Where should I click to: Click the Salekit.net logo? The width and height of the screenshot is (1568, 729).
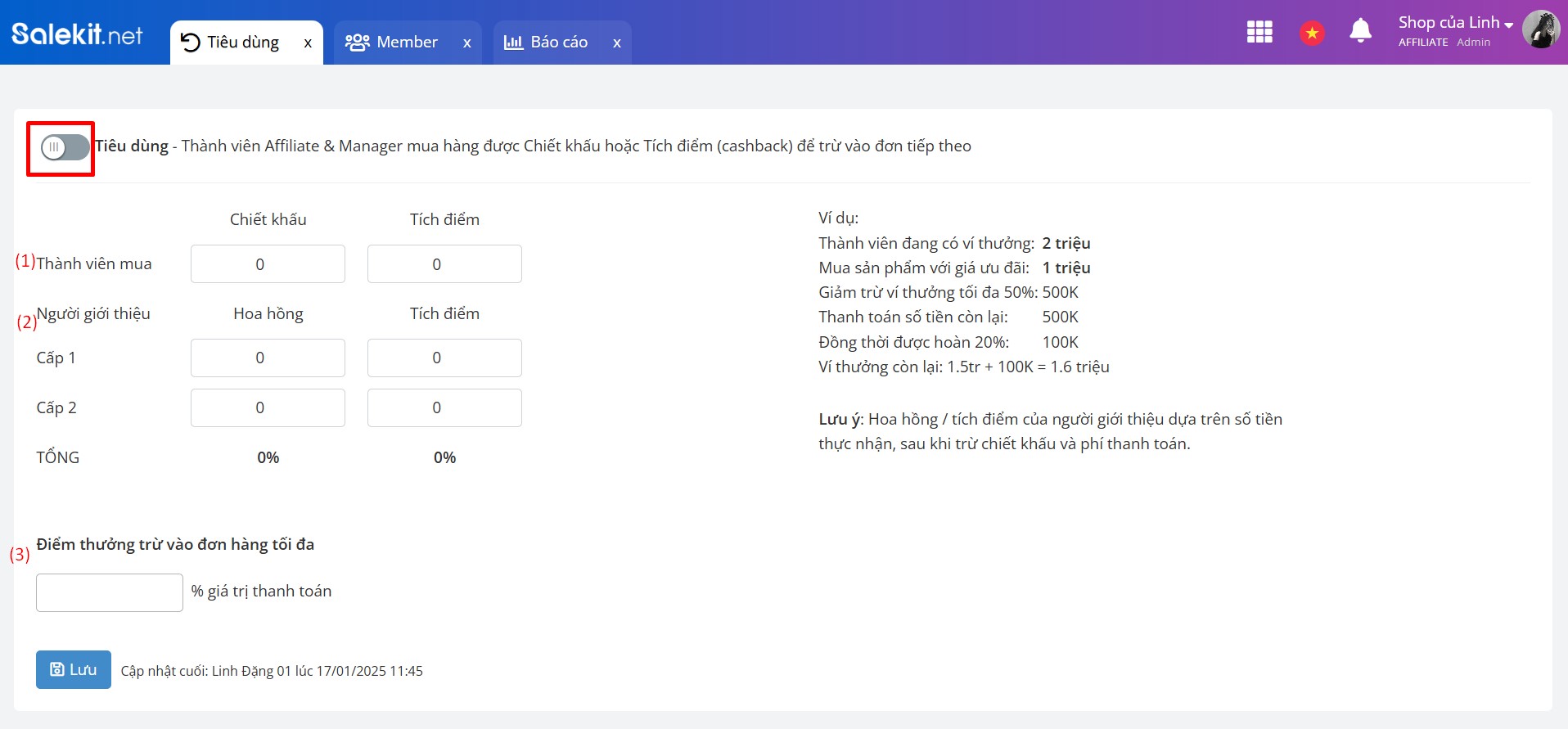pyautogui.click(x=77, y=34)
